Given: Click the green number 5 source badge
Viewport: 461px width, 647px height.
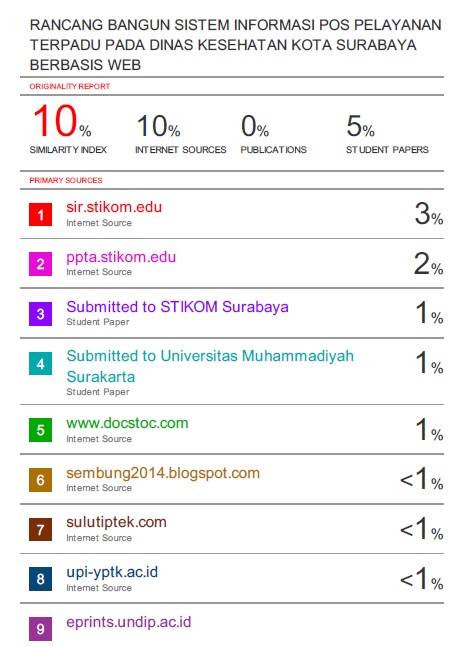Looking at the screenshot, I should coord(40,430).
